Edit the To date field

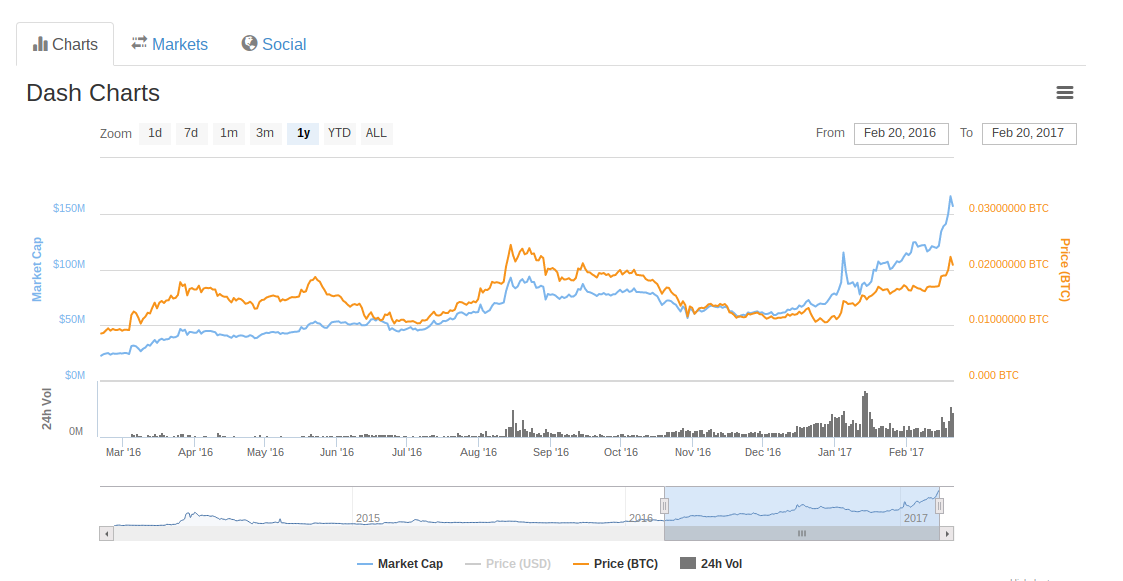pos(1029,133)
